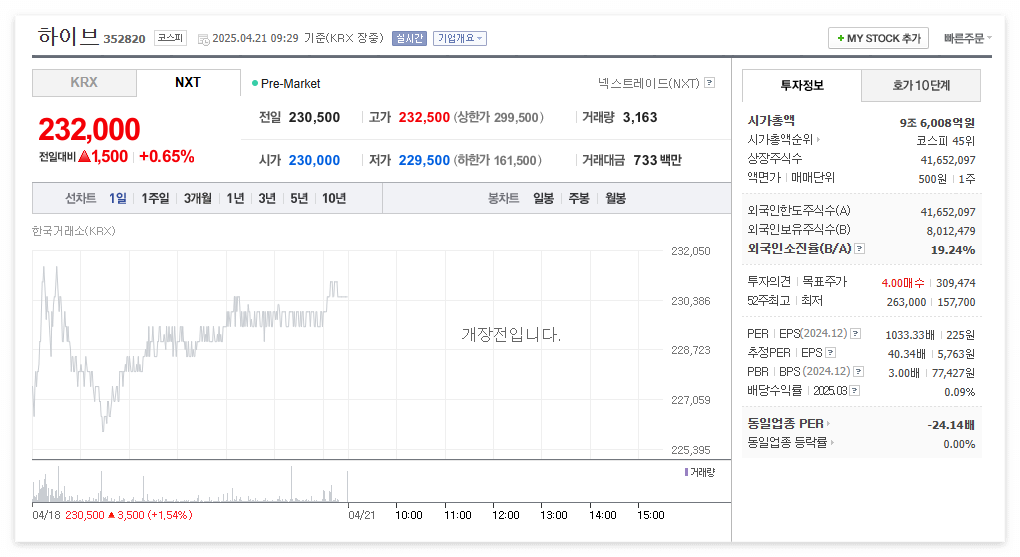Click the stock code 352820
The image size is (1020, 557).
click(124, 39)
